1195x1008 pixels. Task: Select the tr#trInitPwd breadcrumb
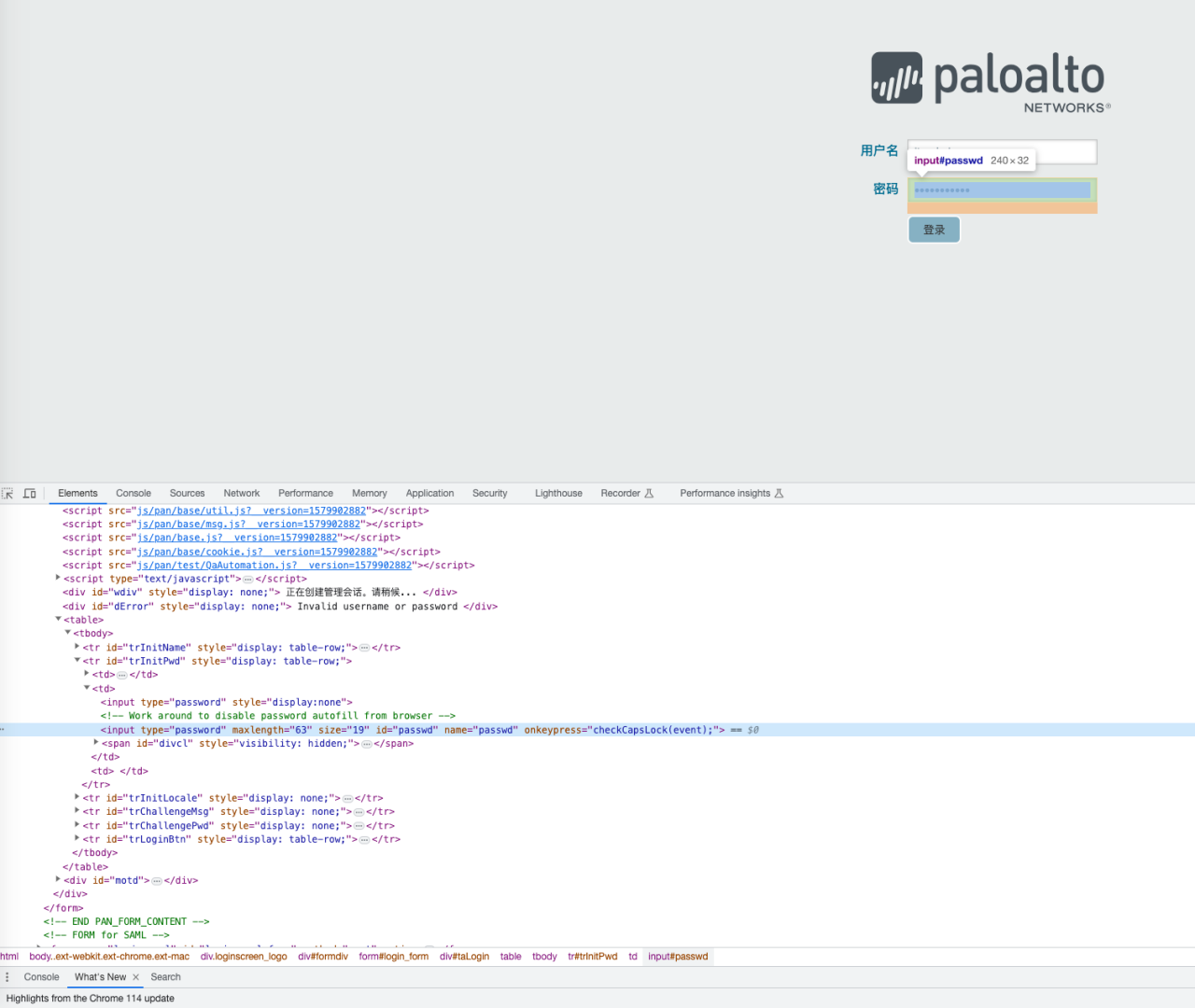pyautogui.click(x=593, y=957)
